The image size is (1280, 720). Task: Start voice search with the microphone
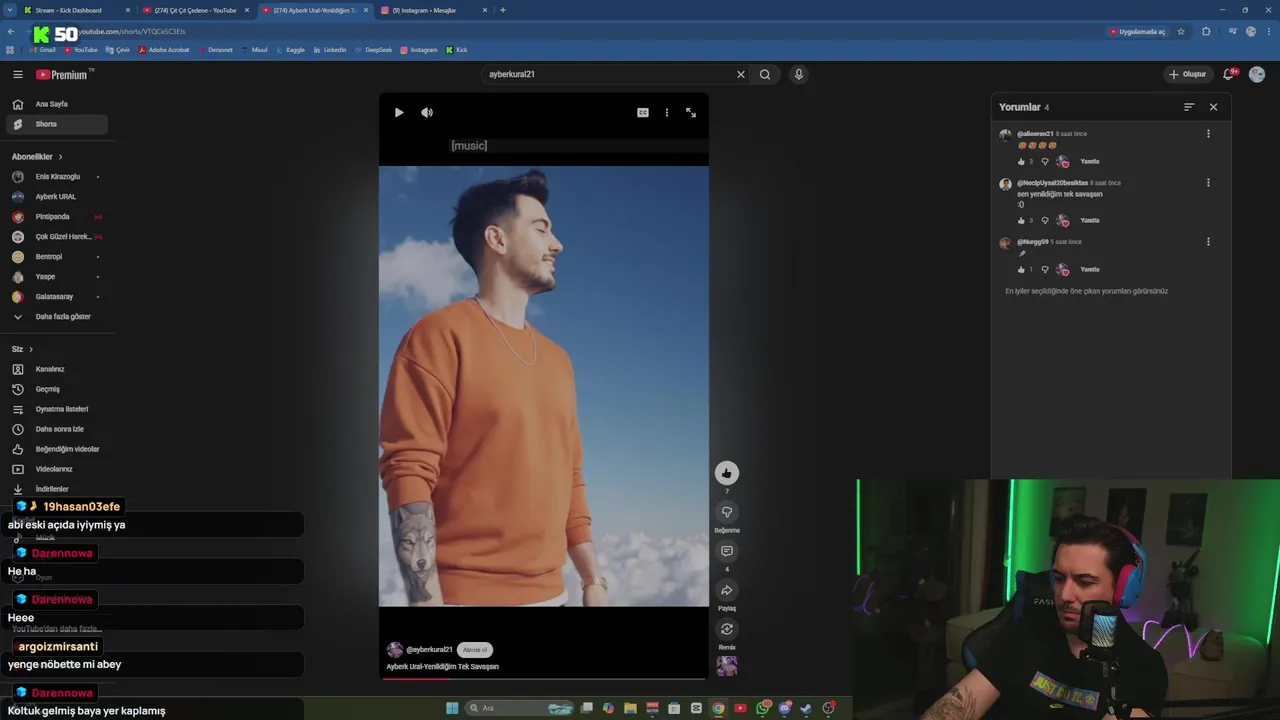click(x=798, y=74)
